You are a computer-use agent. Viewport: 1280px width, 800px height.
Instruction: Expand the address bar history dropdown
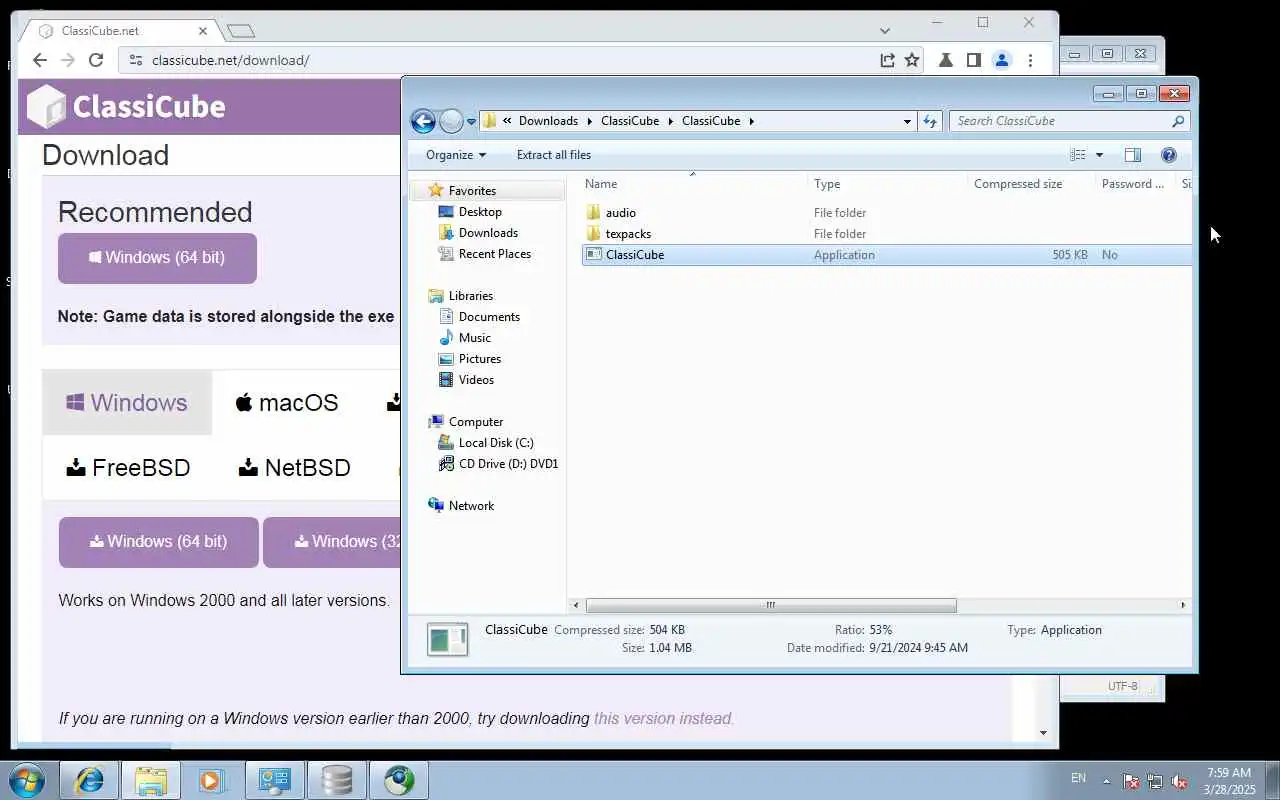[x=907, y=121]
